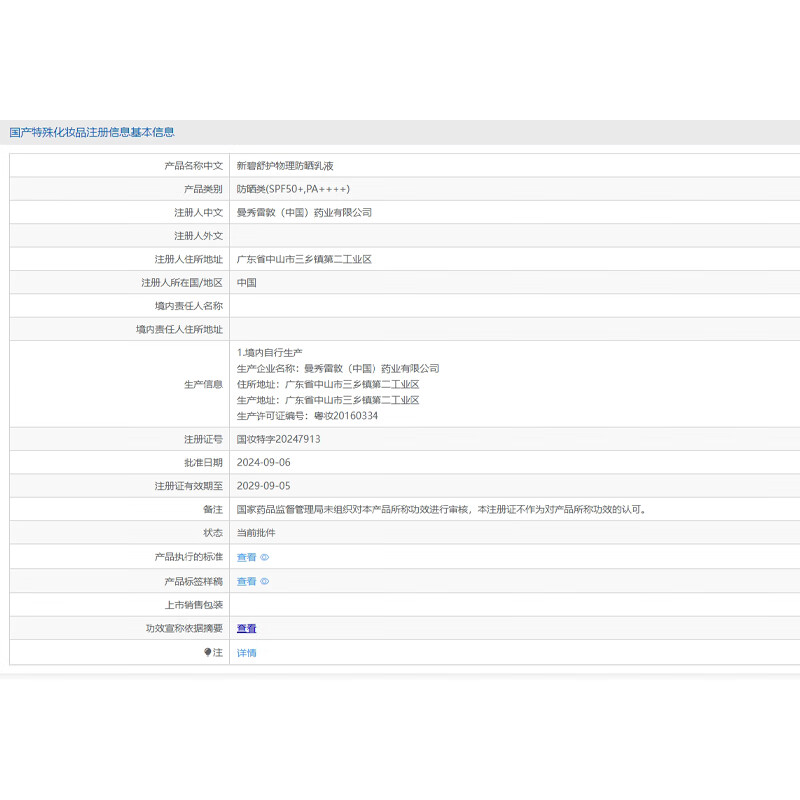Click the 备注 remark text
This screenshot has height=800, width=800.
point(441,510)
